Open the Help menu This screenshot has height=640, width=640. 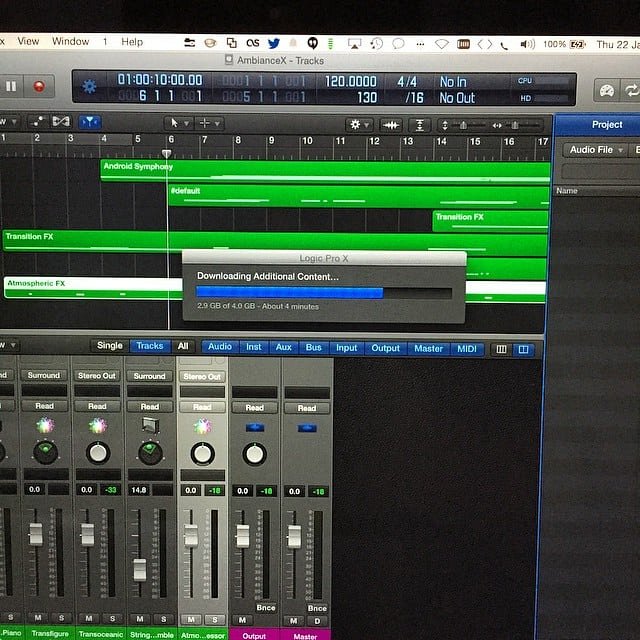tap(132, 42)
